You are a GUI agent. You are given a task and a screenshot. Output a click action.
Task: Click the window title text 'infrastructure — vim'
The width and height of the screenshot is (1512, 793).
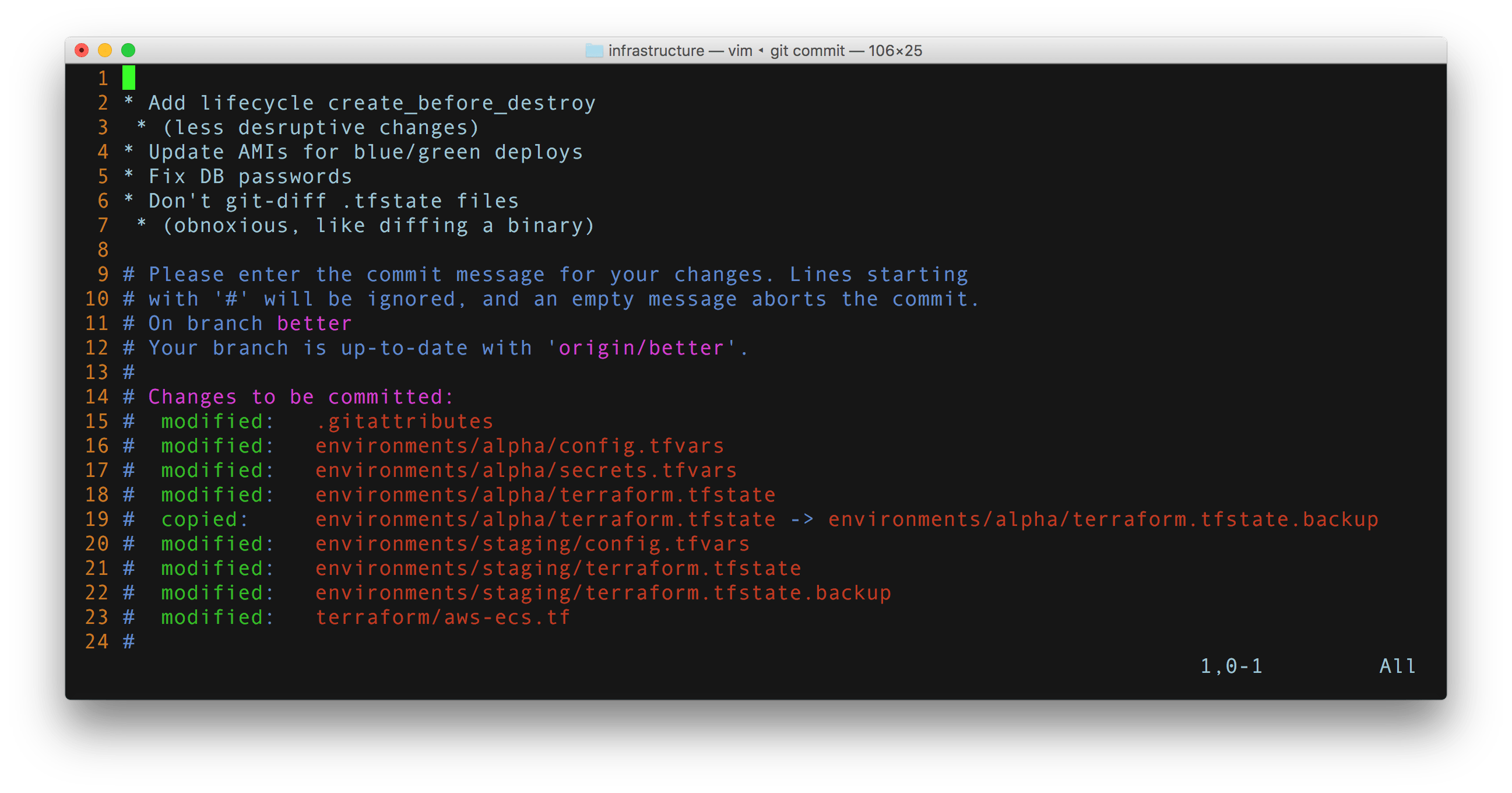click(x=680, y=51)
